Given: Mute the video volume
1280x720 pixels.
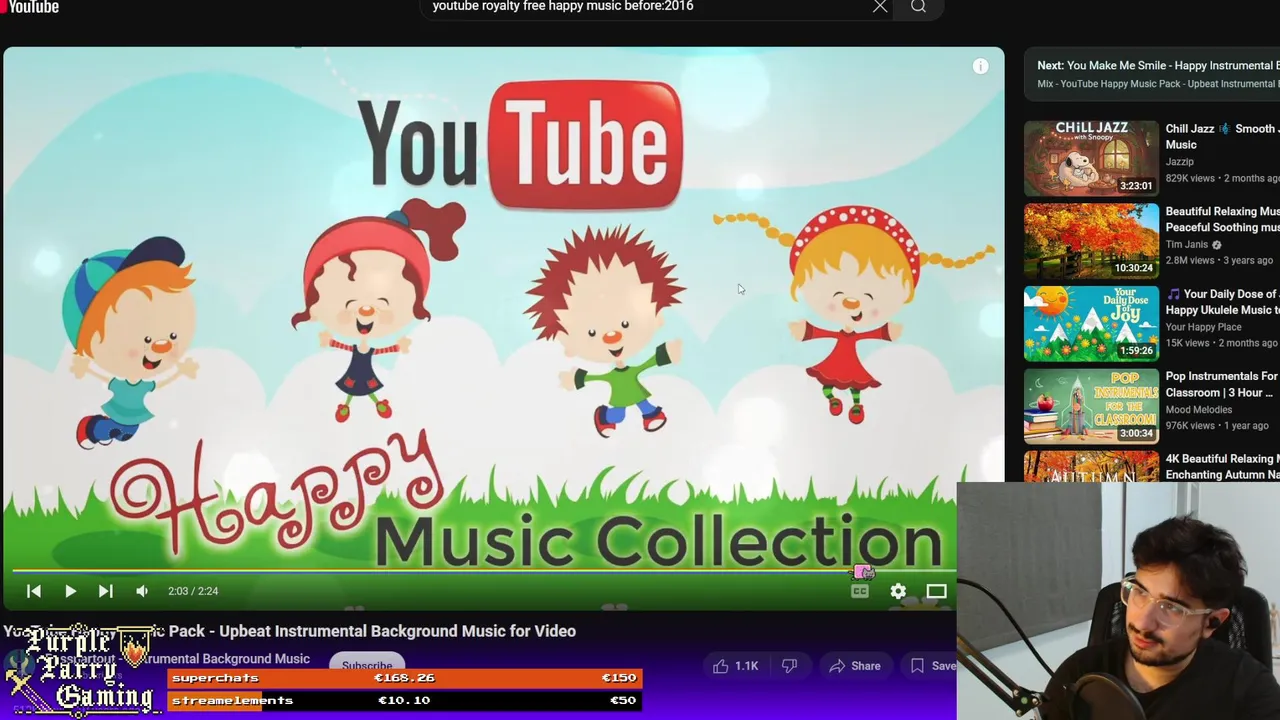Looking at the screenshot, I should [x=142, y=591].
